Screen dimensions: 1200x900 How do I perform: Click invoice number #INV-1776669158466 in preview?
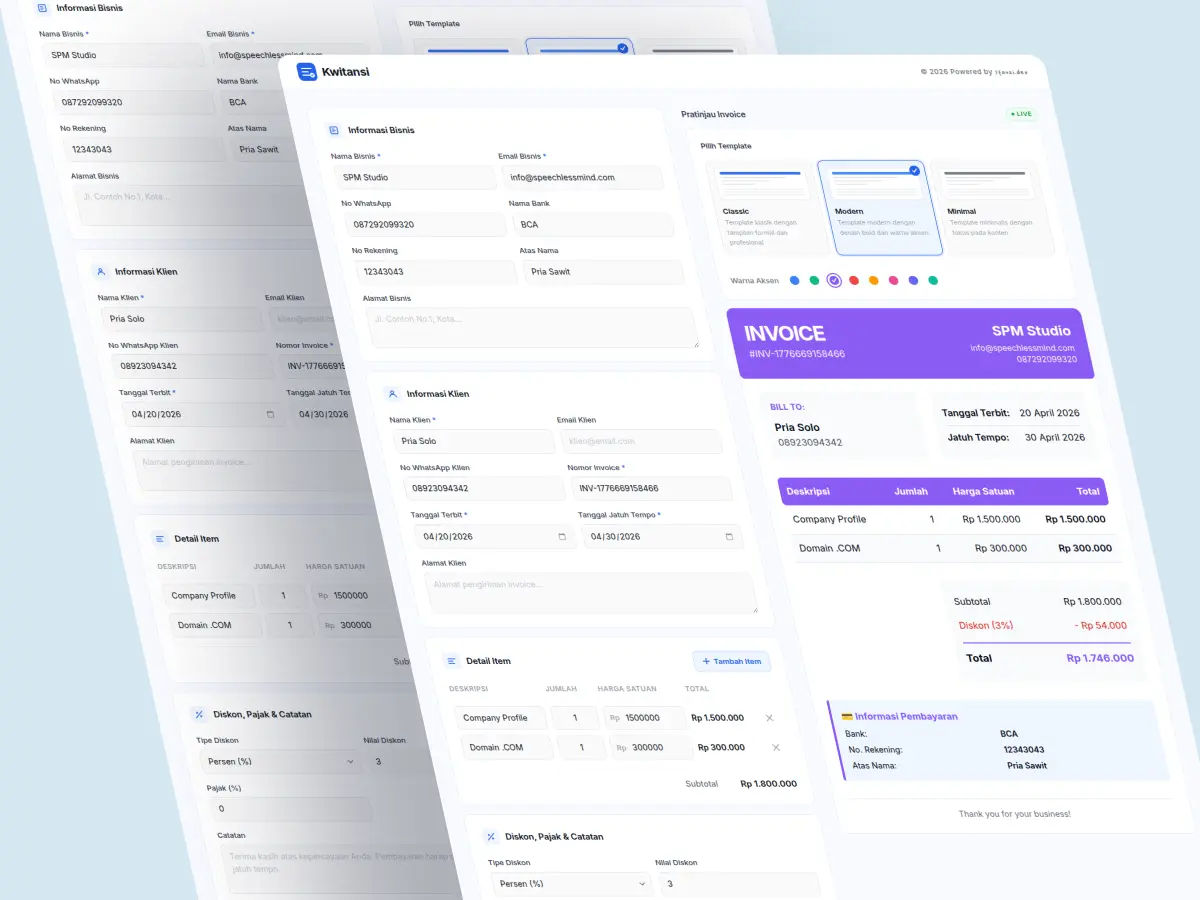click(797, 354)
